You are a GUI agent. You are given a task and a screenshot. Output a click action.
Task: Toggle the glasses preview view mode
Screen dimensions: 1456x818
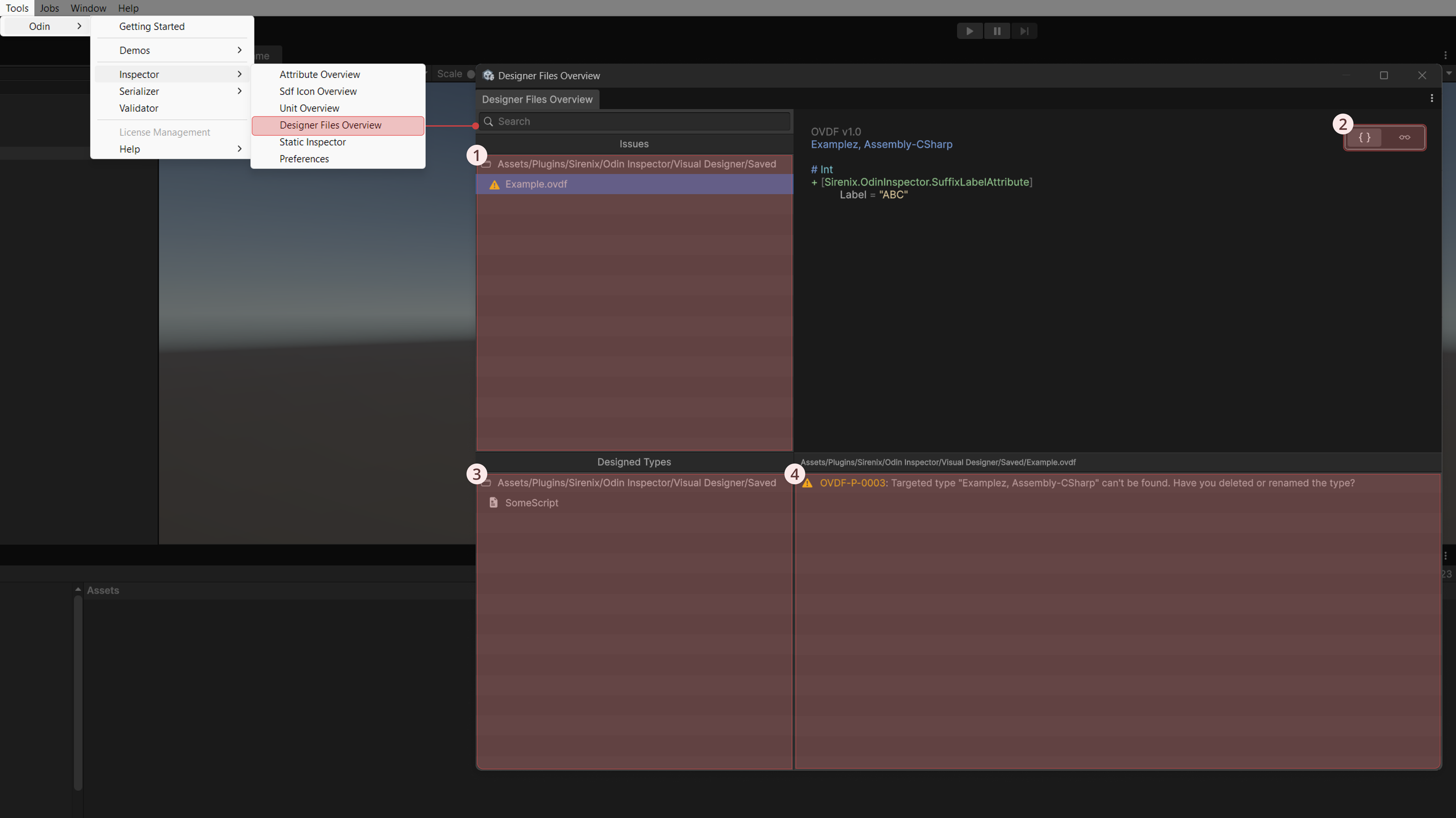click(x=1404, y=138)
